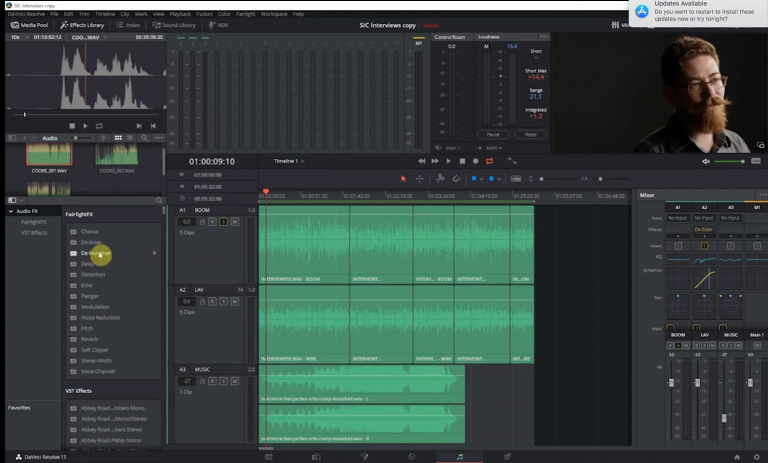Screen dimensions: 768x463
Task: Open the Media Pool panel
Action: (x=29, y=25)
